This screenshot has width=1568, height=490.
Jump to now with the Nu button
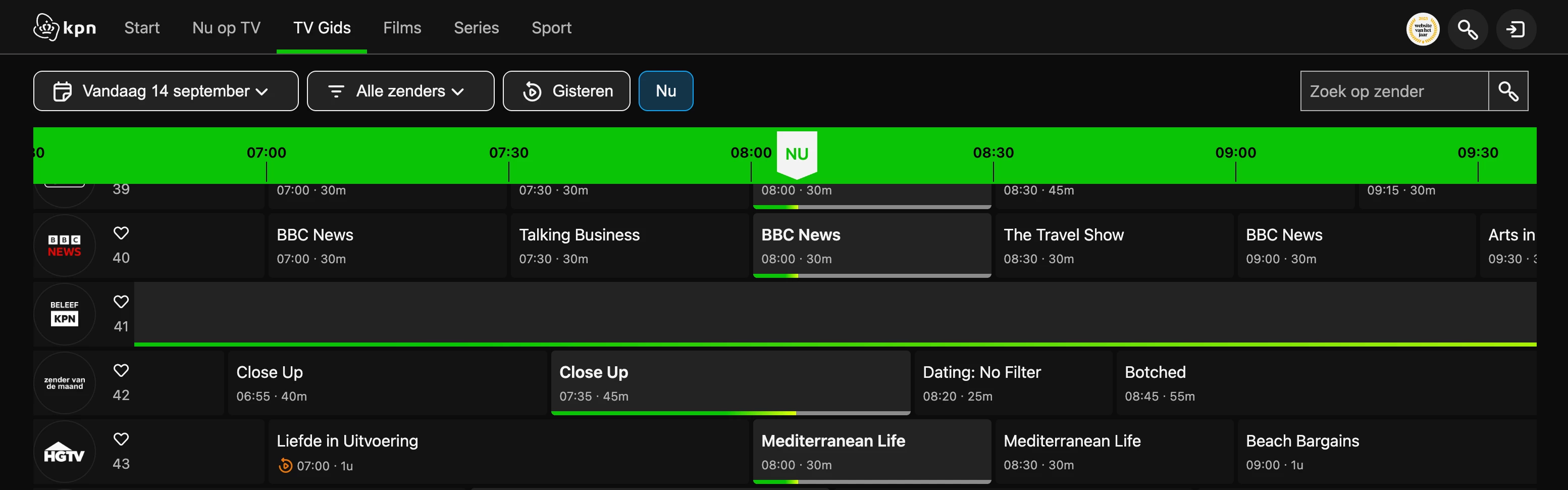(x=665, y=91)
